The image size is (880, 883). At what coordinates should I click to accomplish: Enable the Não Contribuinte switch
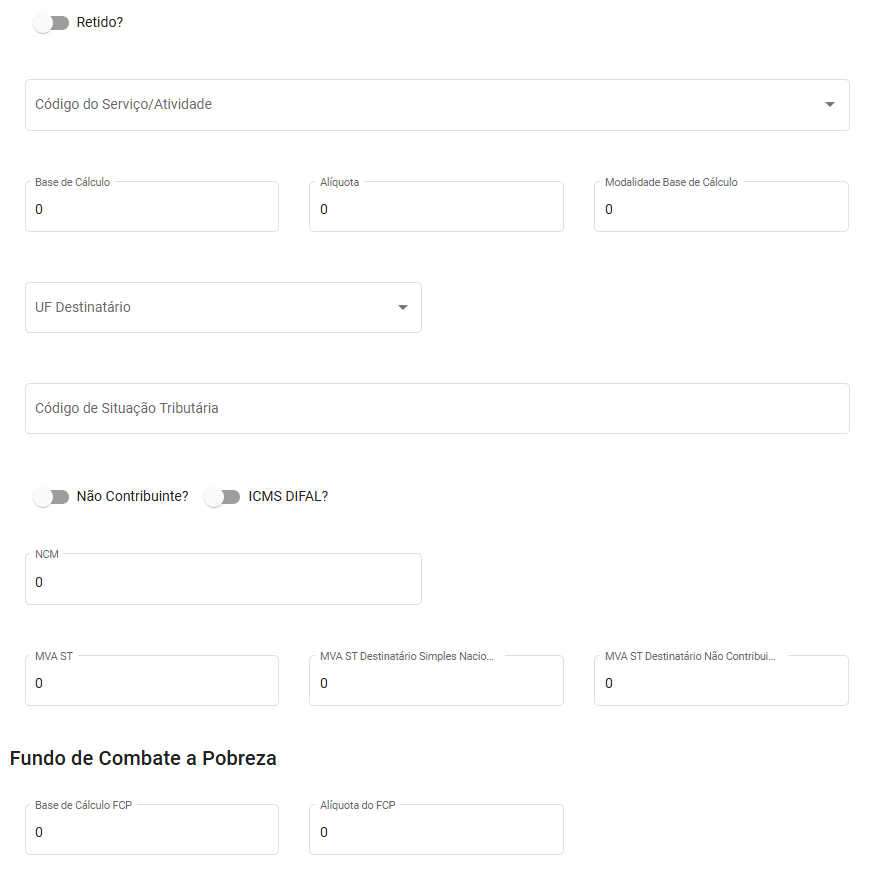tap(51, 497)
